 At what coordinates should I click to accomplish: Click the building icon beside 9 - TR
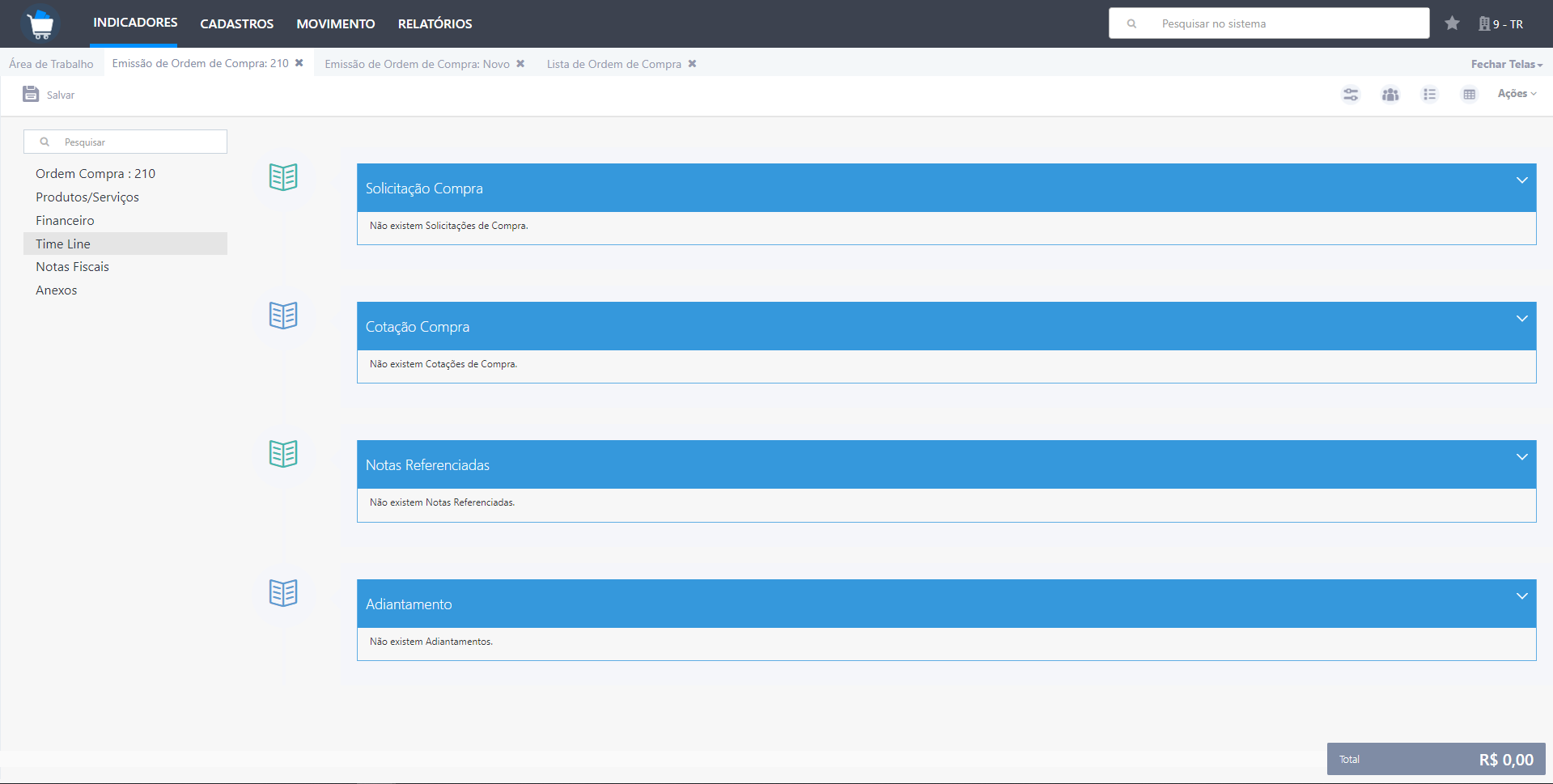point(1484,24)
